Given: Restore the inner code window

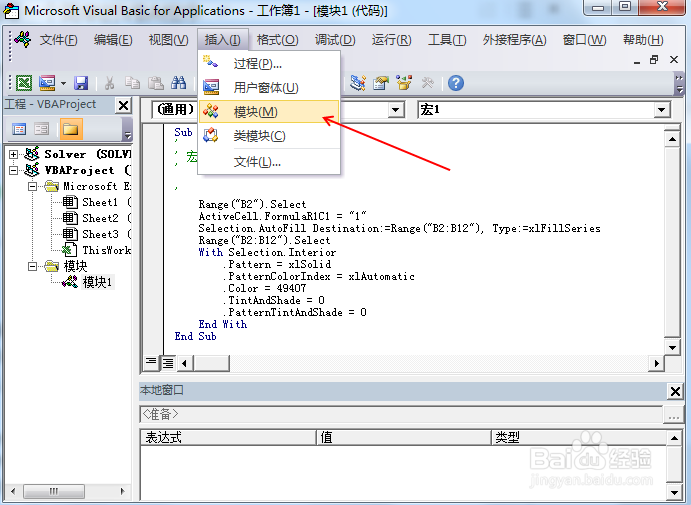Looking at the screenshot, I should (654, 59).
